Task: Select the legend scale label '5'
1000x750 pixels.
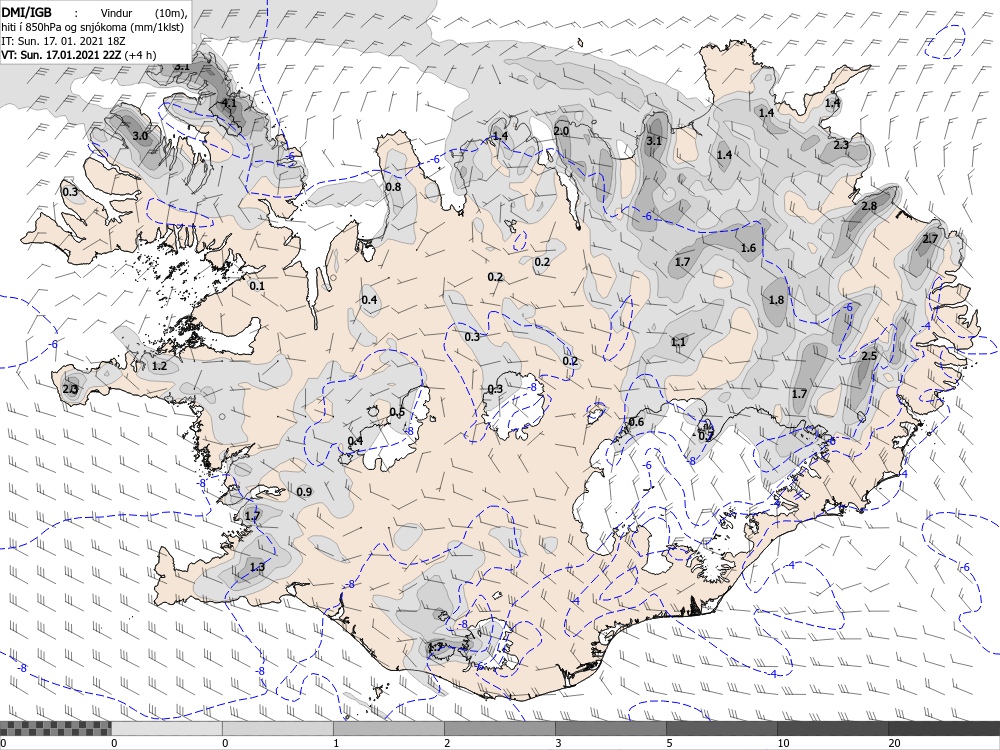Action: (669, 743)
